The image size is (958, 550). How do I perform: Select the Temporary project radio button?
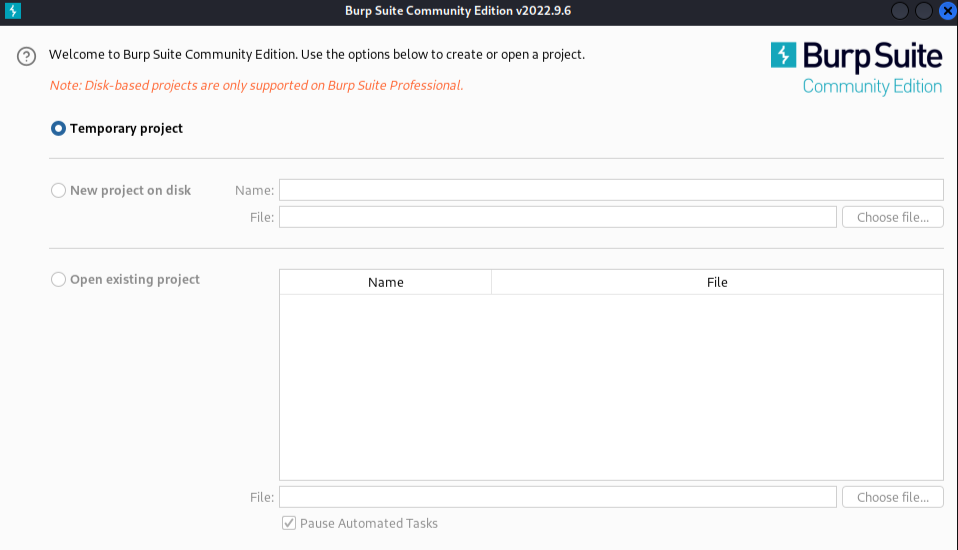(58, 128)
